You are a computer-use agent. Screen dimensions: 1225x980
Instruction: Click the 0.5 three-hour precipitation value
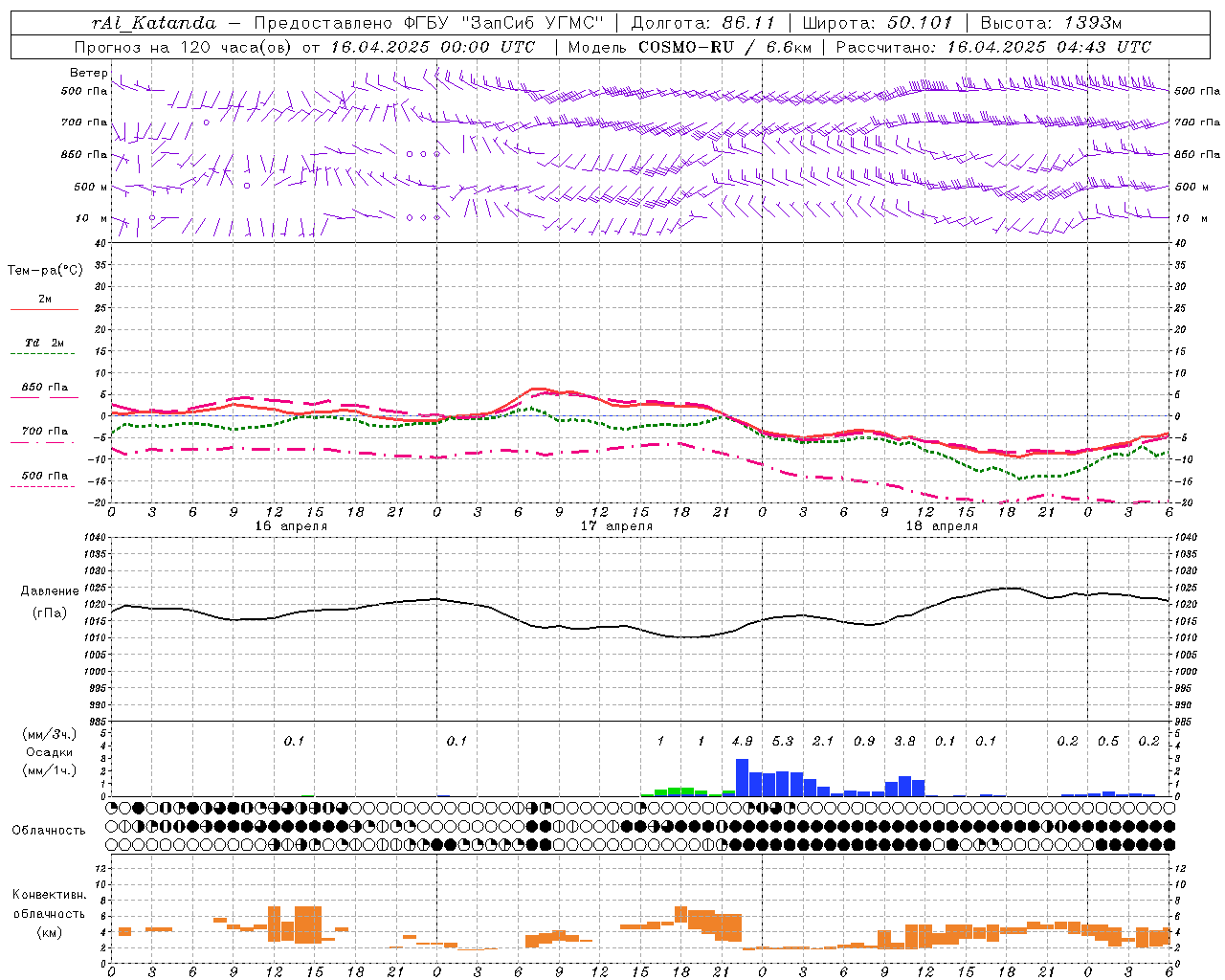[x=1108, y=742]
